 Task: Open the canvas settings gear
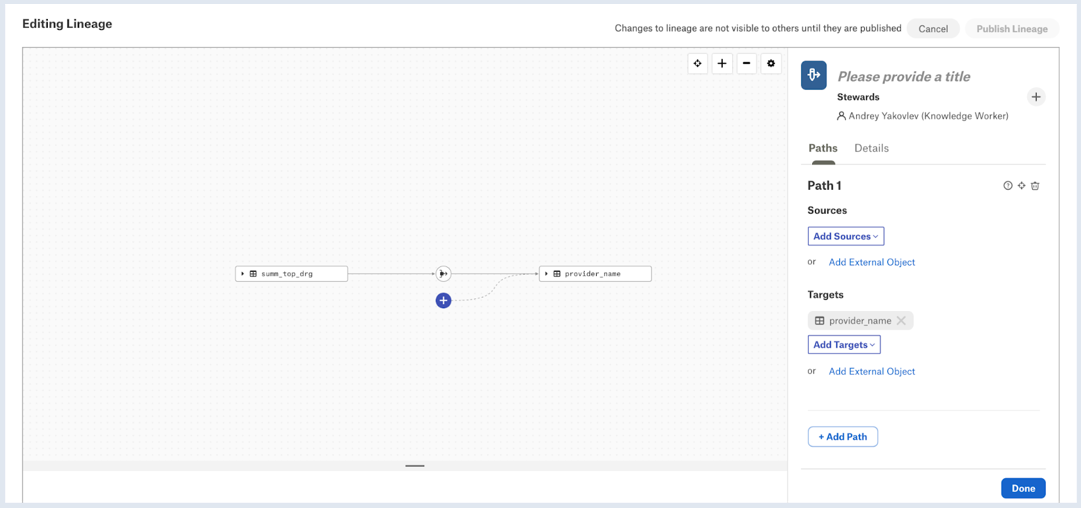(x=771, y=63)
